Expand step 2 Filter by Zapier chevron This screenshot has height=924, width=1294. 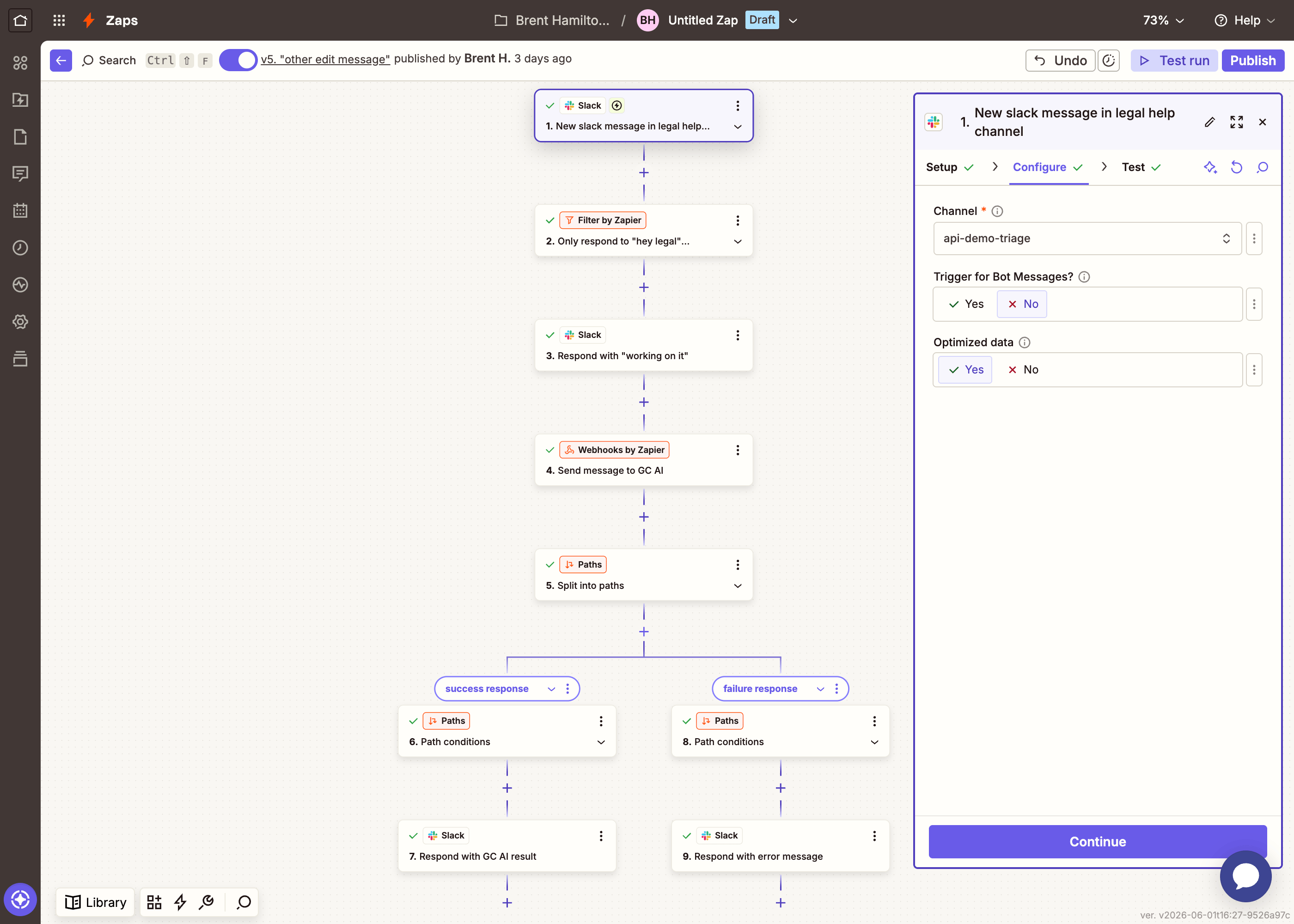pyautogui.click(x=738, y=241)
